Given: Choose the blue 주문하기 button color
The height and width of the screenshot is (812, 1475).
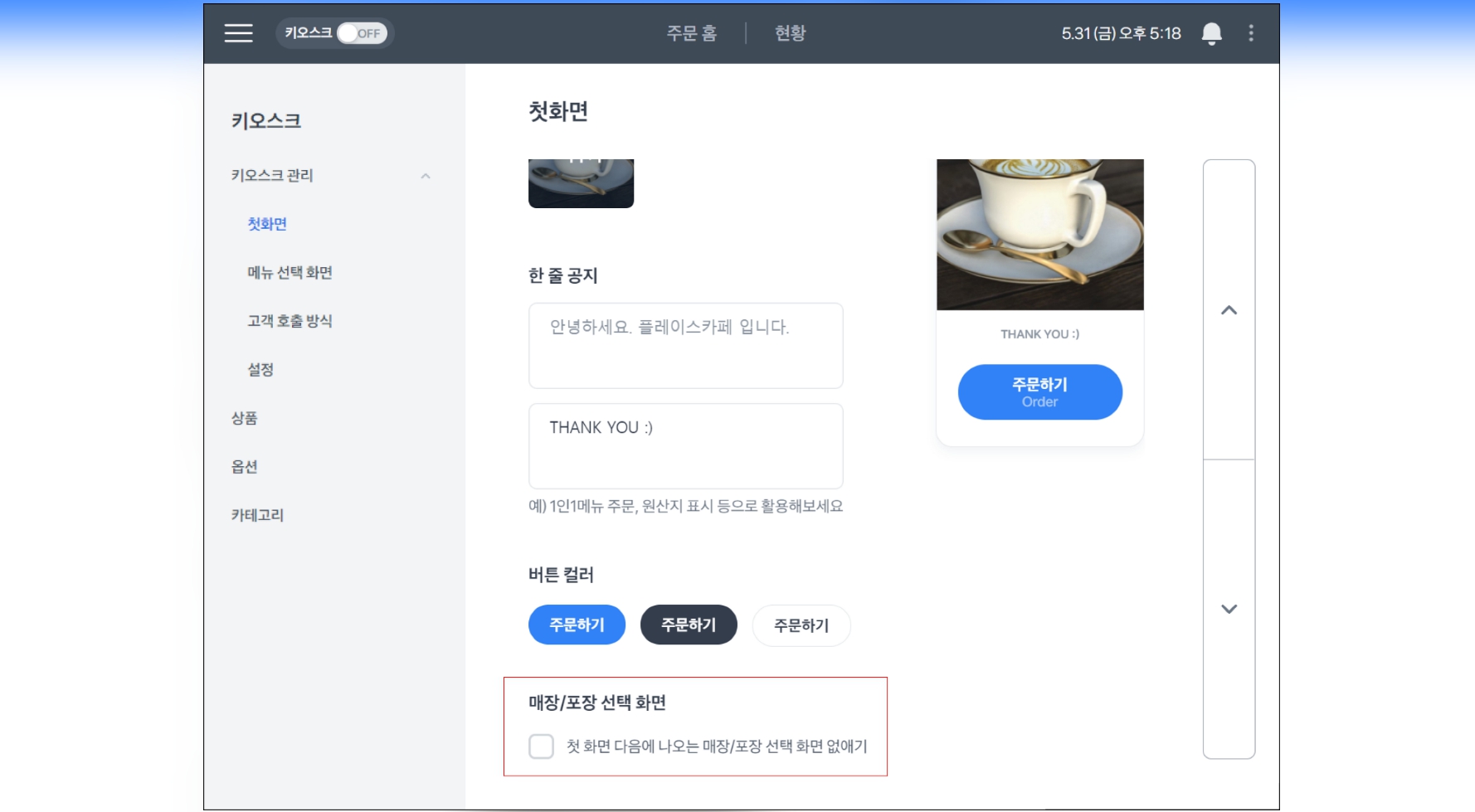Looking at the screenshot, I should [577, 625].
